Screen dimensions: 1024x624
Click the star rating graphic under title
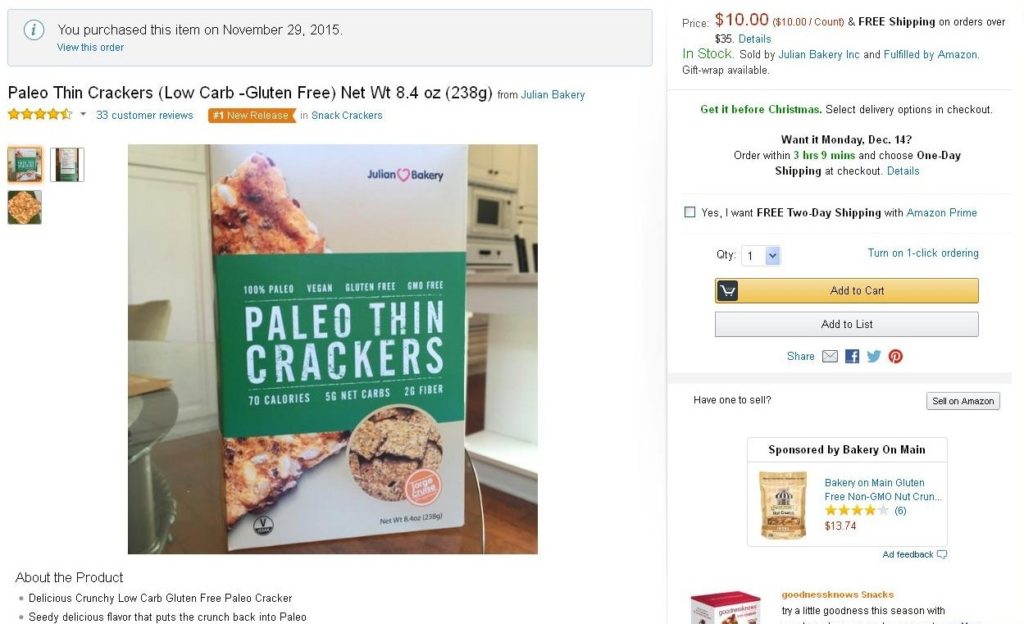[40, 115]
